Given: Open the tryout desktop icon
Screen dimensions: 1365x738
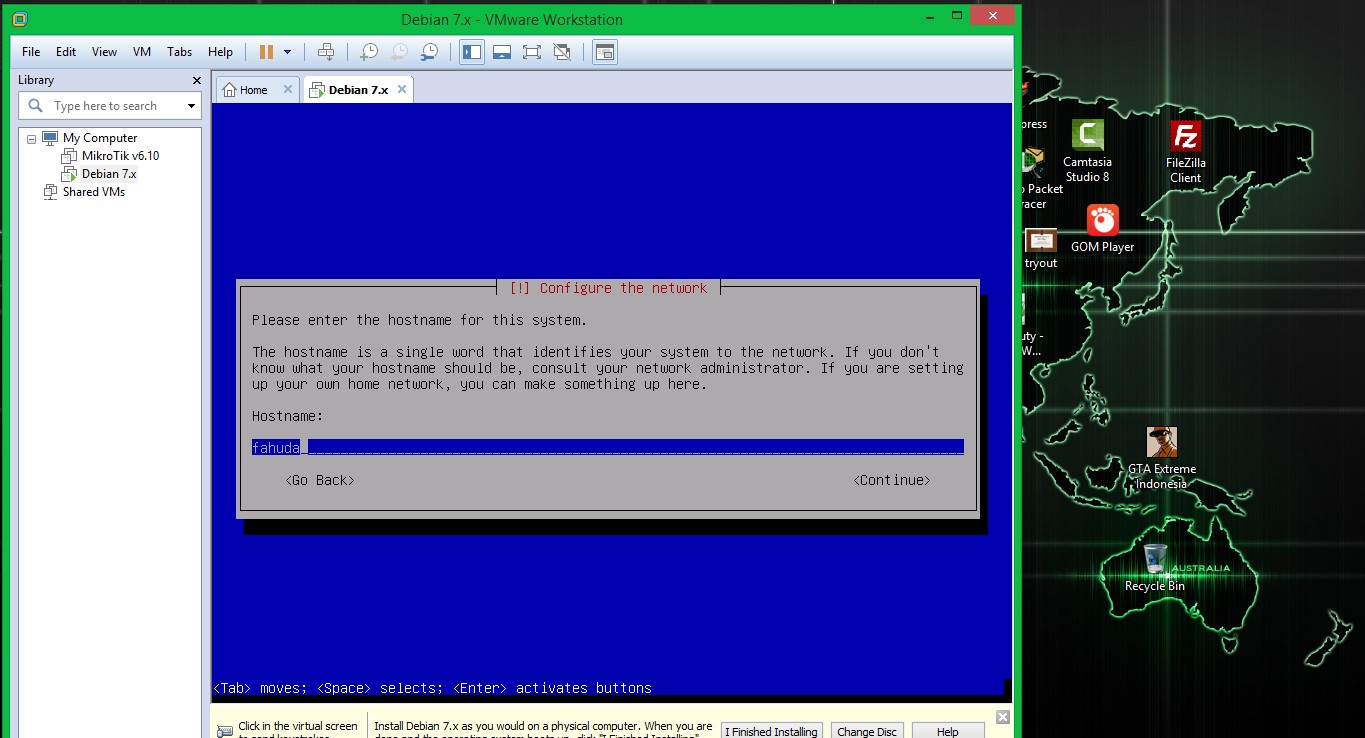Looking at the screenshot, I should click(x=1041, y=249).
